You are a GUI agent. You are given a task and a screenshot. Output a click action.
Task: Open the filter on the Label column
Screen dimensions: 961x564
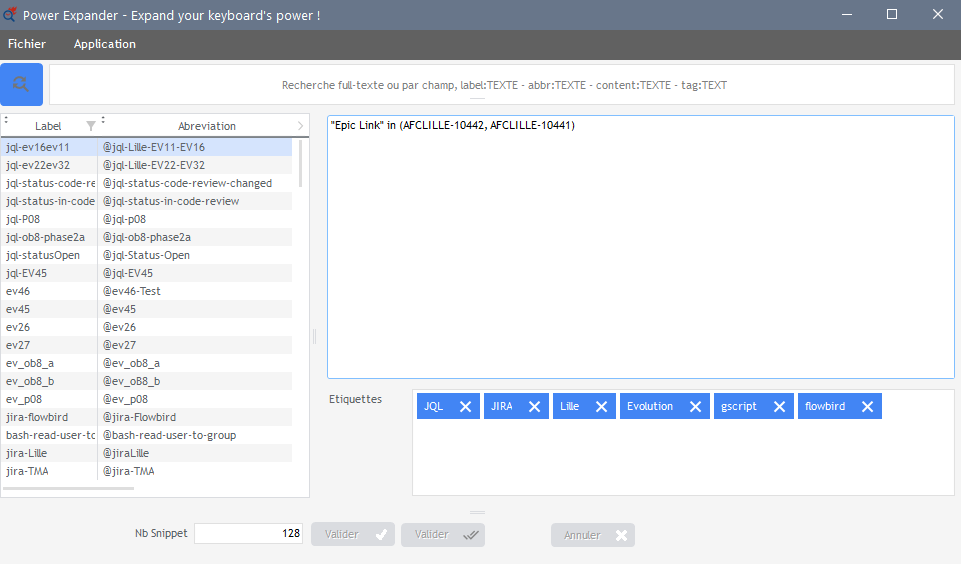pyautogui.click(x=91, y=126)
